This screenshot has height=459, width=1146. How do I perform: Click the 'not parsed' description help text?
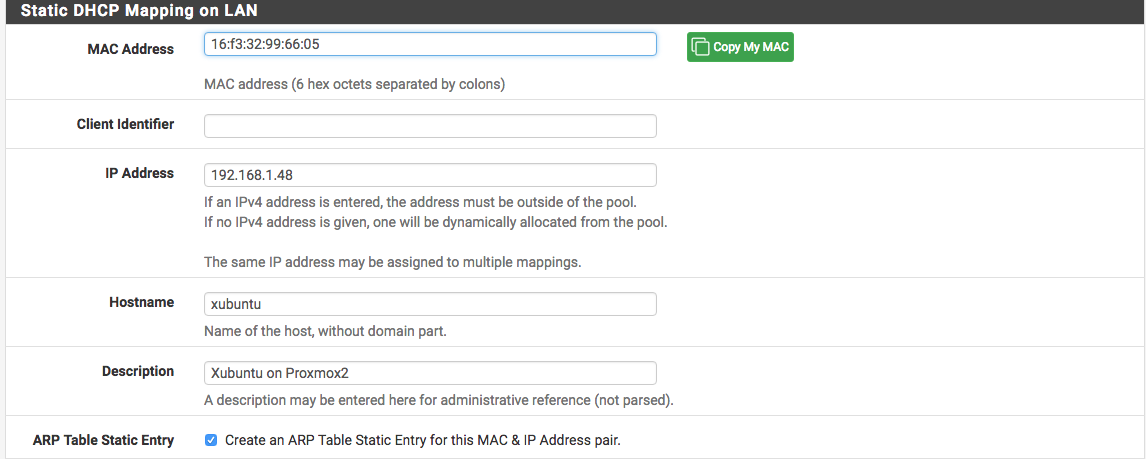pyautogui.click(x=439, y=401)
